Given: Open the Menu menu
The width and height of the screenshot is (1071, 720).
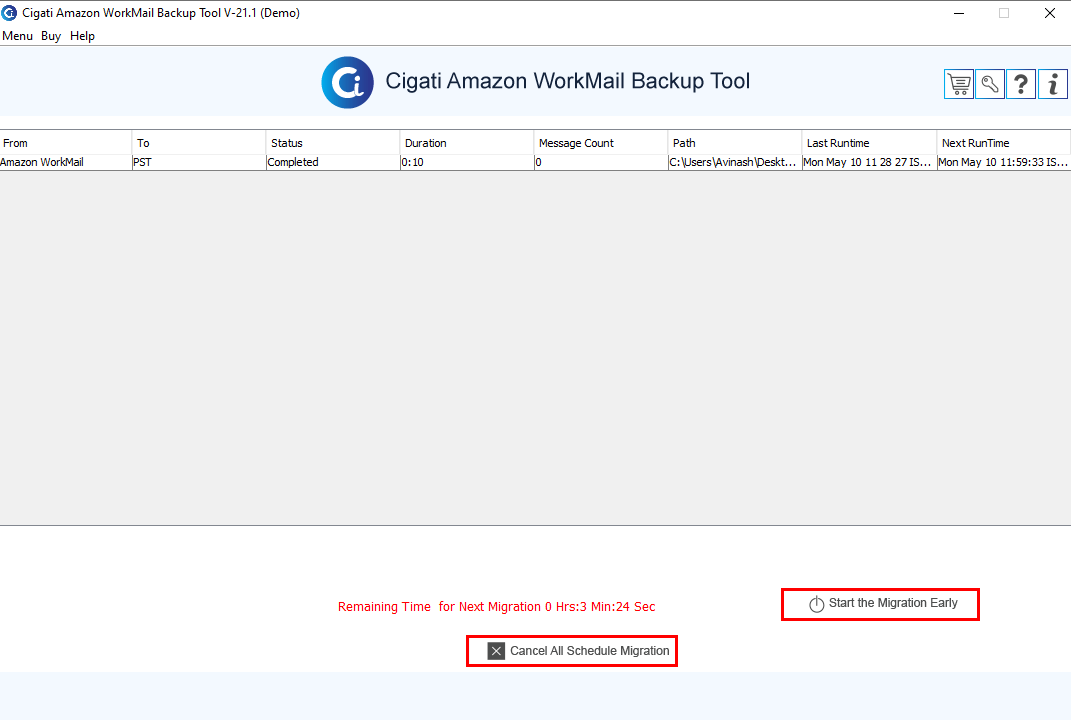Looking at the screenshot, I should coord(17,36).
